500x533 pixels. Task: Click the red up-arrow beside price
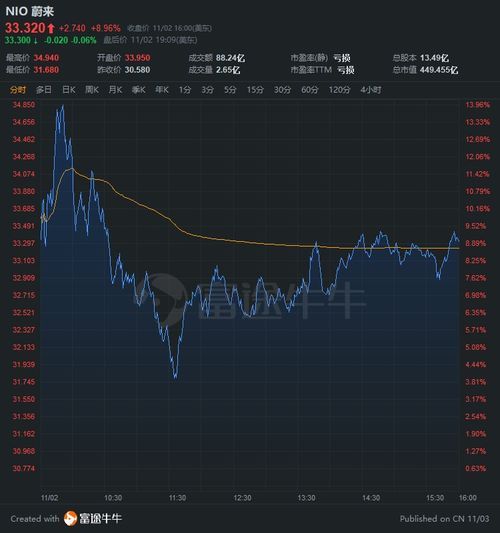point(51,28)
